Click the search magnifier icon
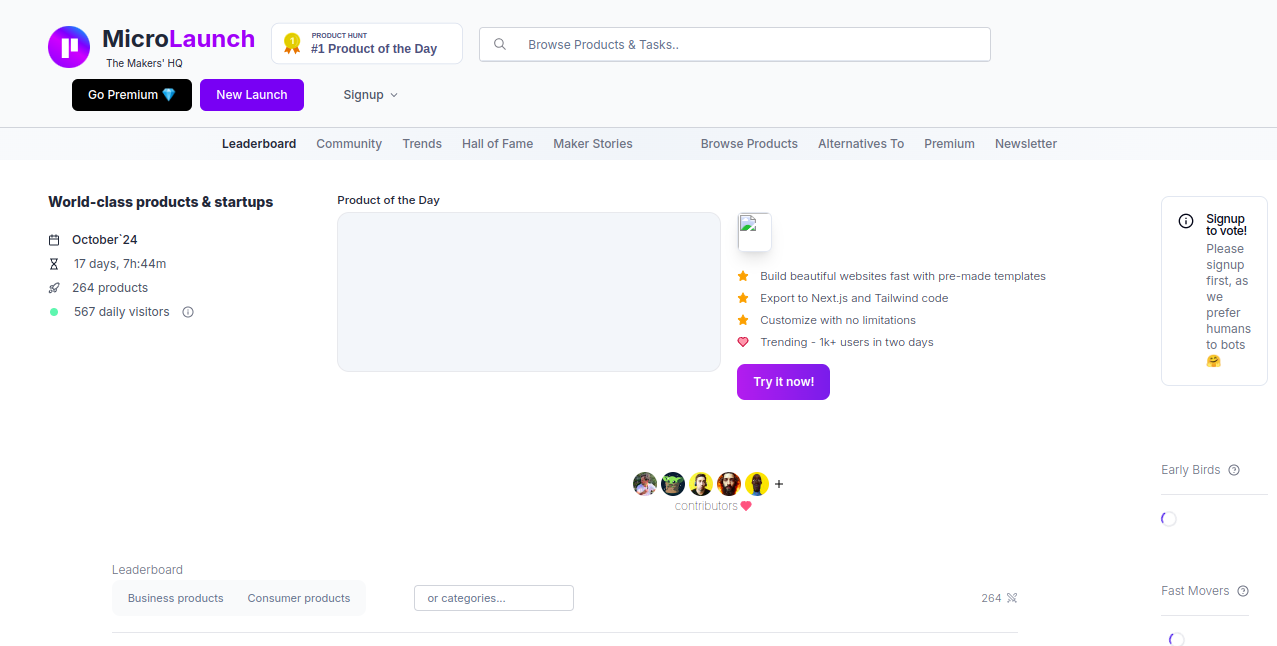This screenshot has width=1277, height=646. pyautogui.click(x=500, y=44)
